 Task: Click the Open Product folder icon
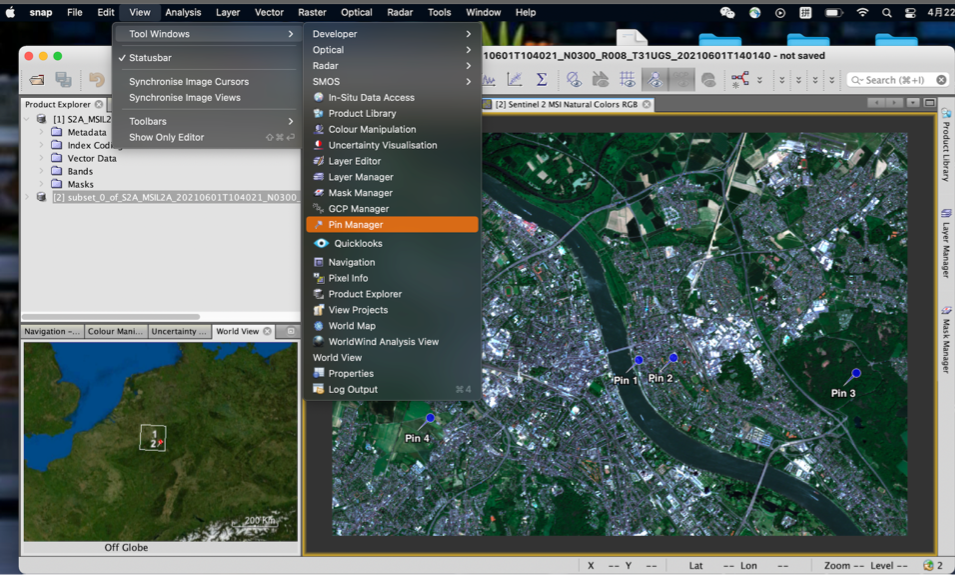point(37,80)
